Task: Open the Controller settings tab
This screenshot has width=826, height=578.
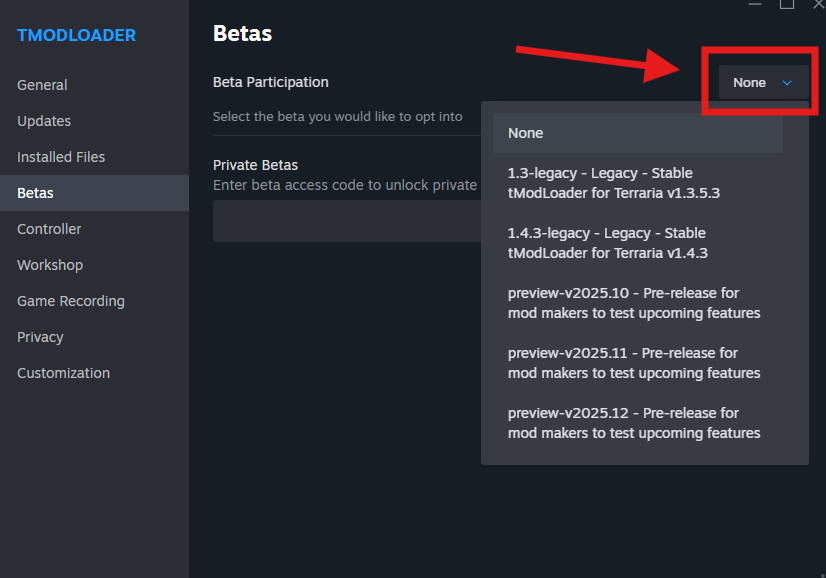Action: pos(49,229)
